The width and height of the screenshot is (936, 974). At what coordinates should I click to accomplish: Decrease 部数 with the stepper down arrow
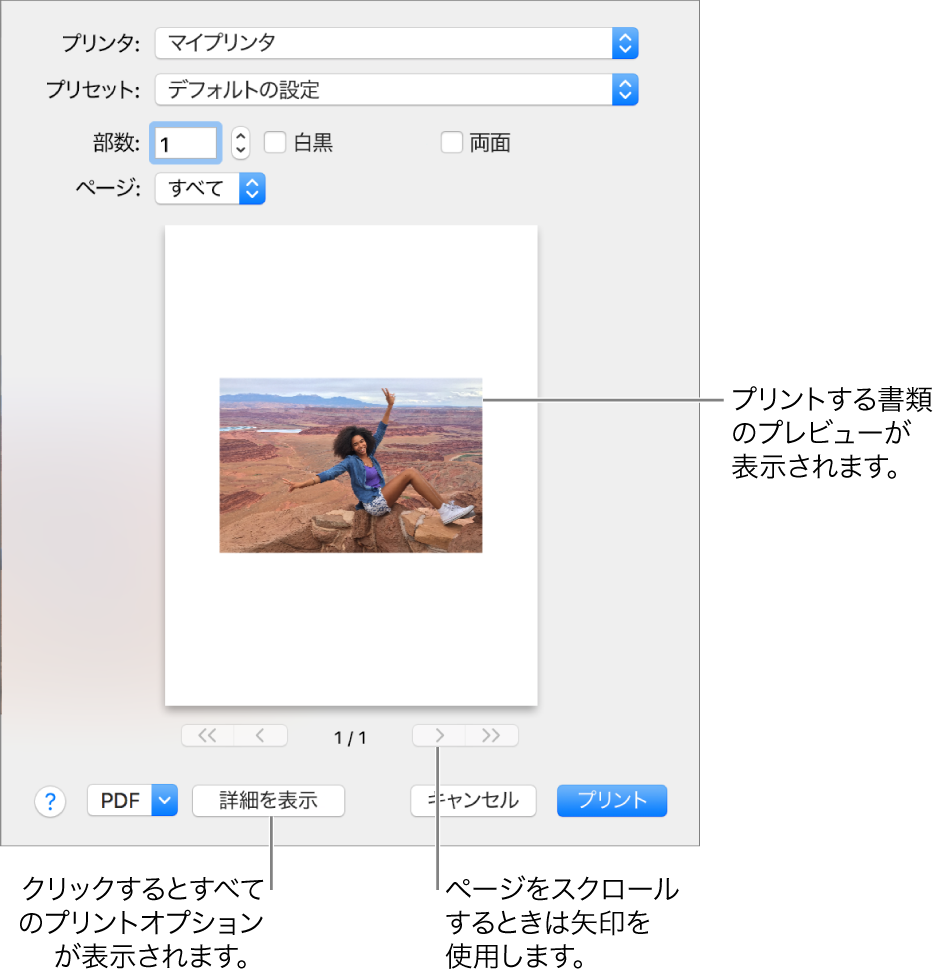(240, 148)
